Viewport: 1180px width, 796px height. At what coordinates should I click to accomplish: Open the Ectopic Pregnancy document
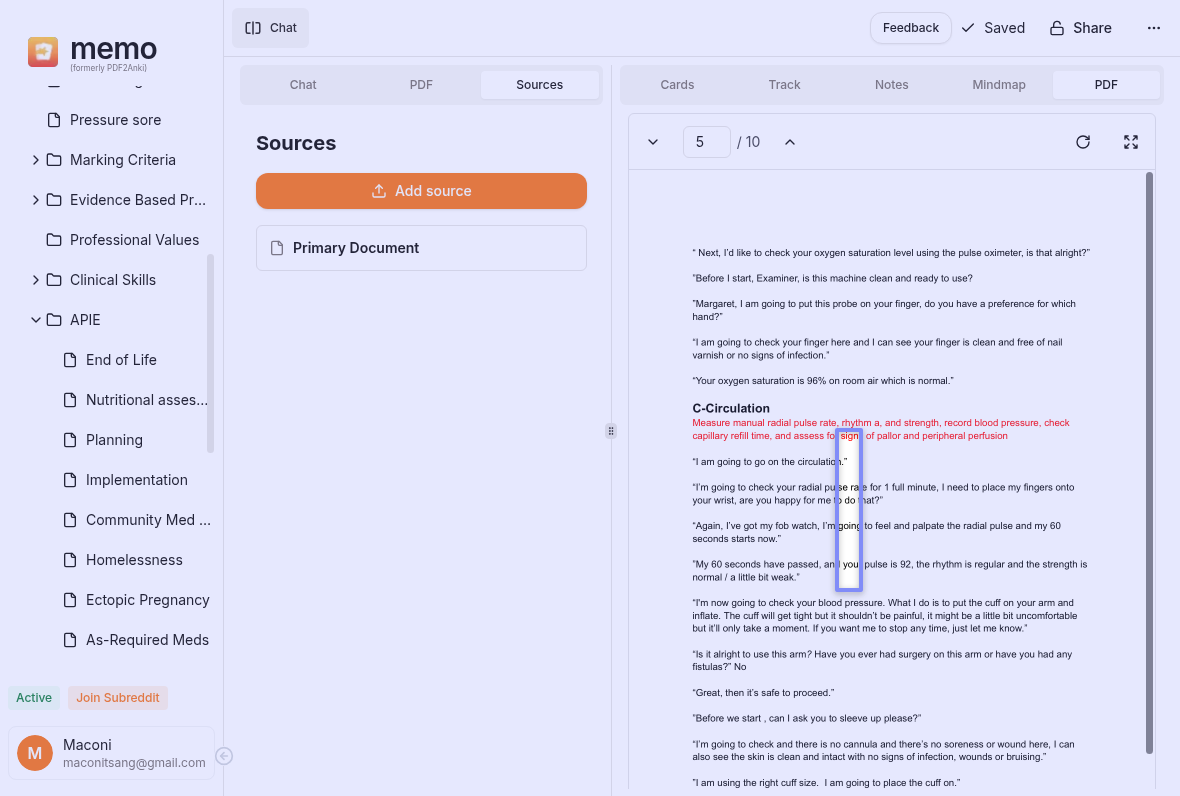[x=147, y=600]
